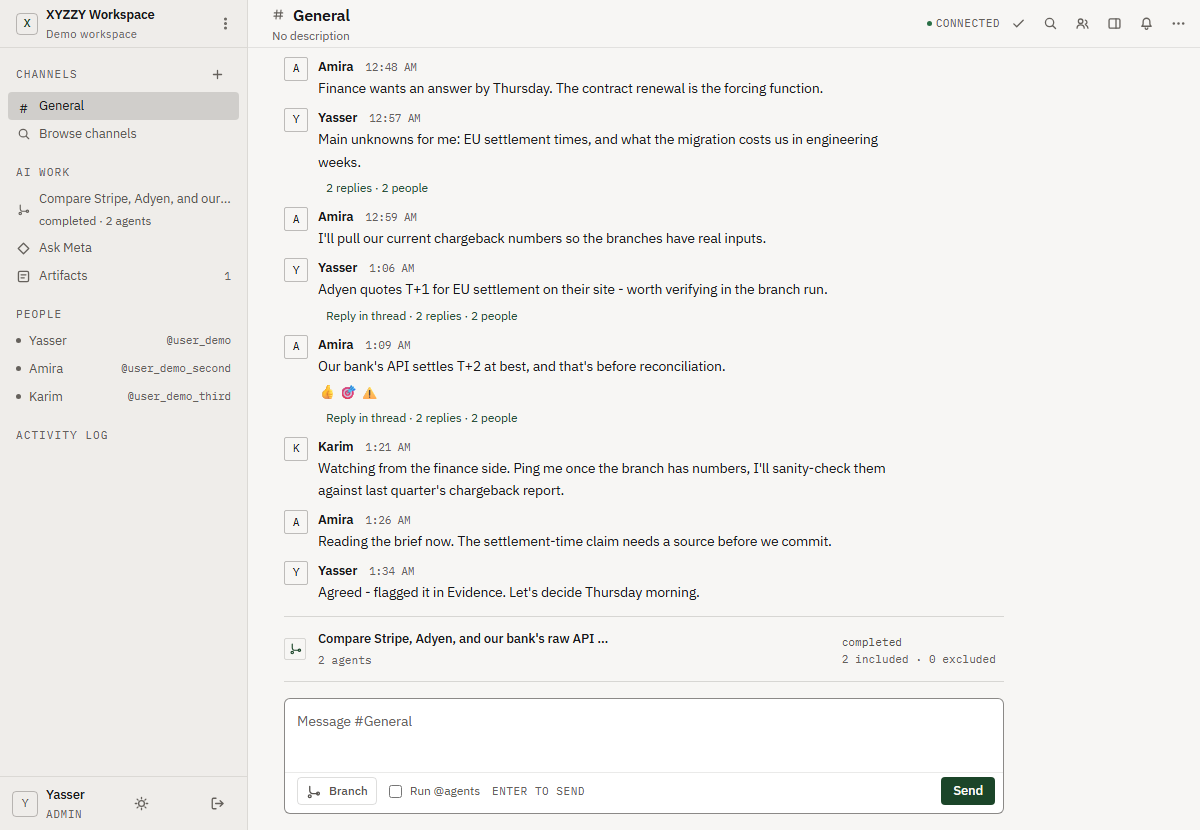Click the Branch button in composer
Screen dimensions: 1200x830
click(337, 791)
